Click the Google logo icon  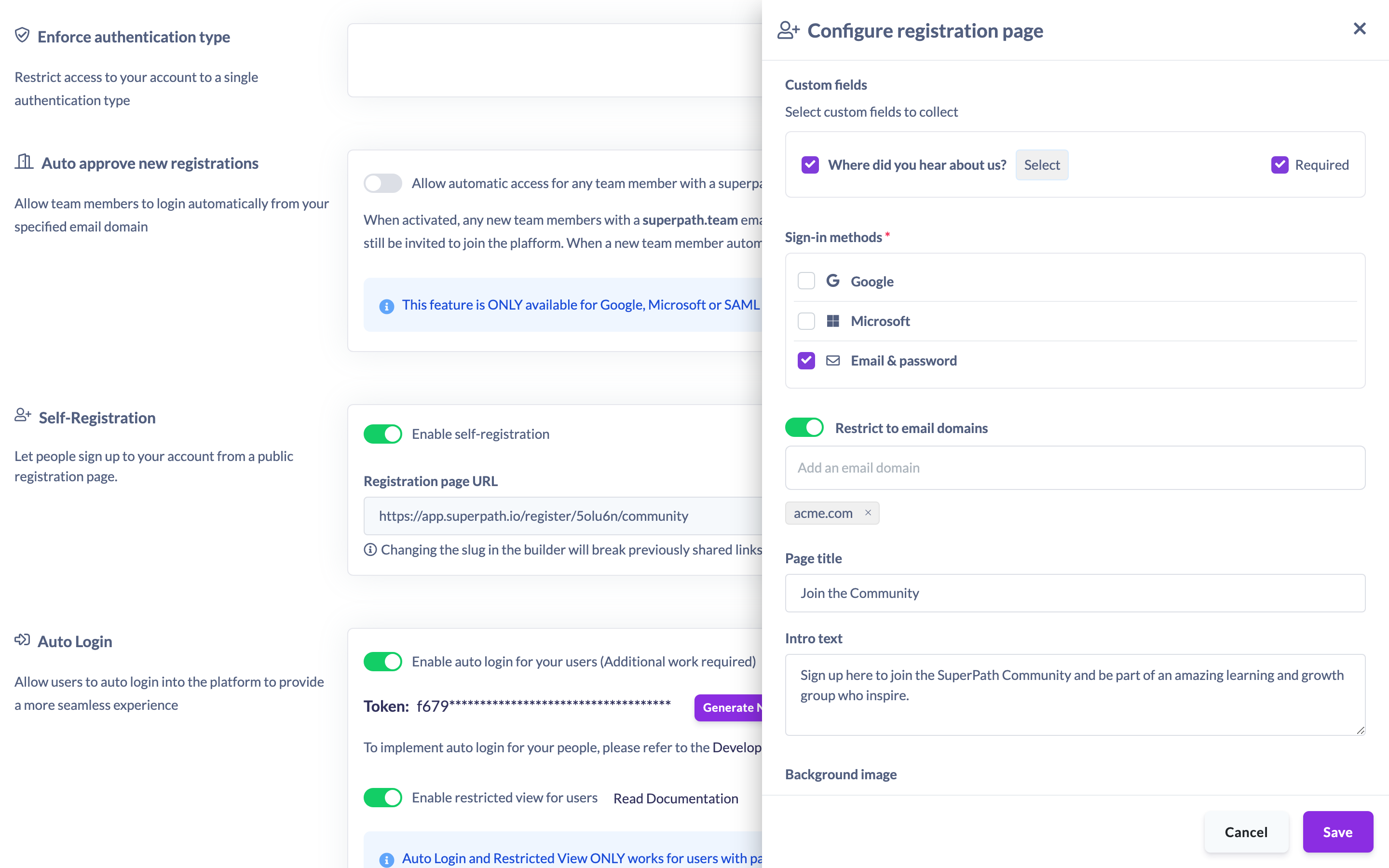(833, 281)
